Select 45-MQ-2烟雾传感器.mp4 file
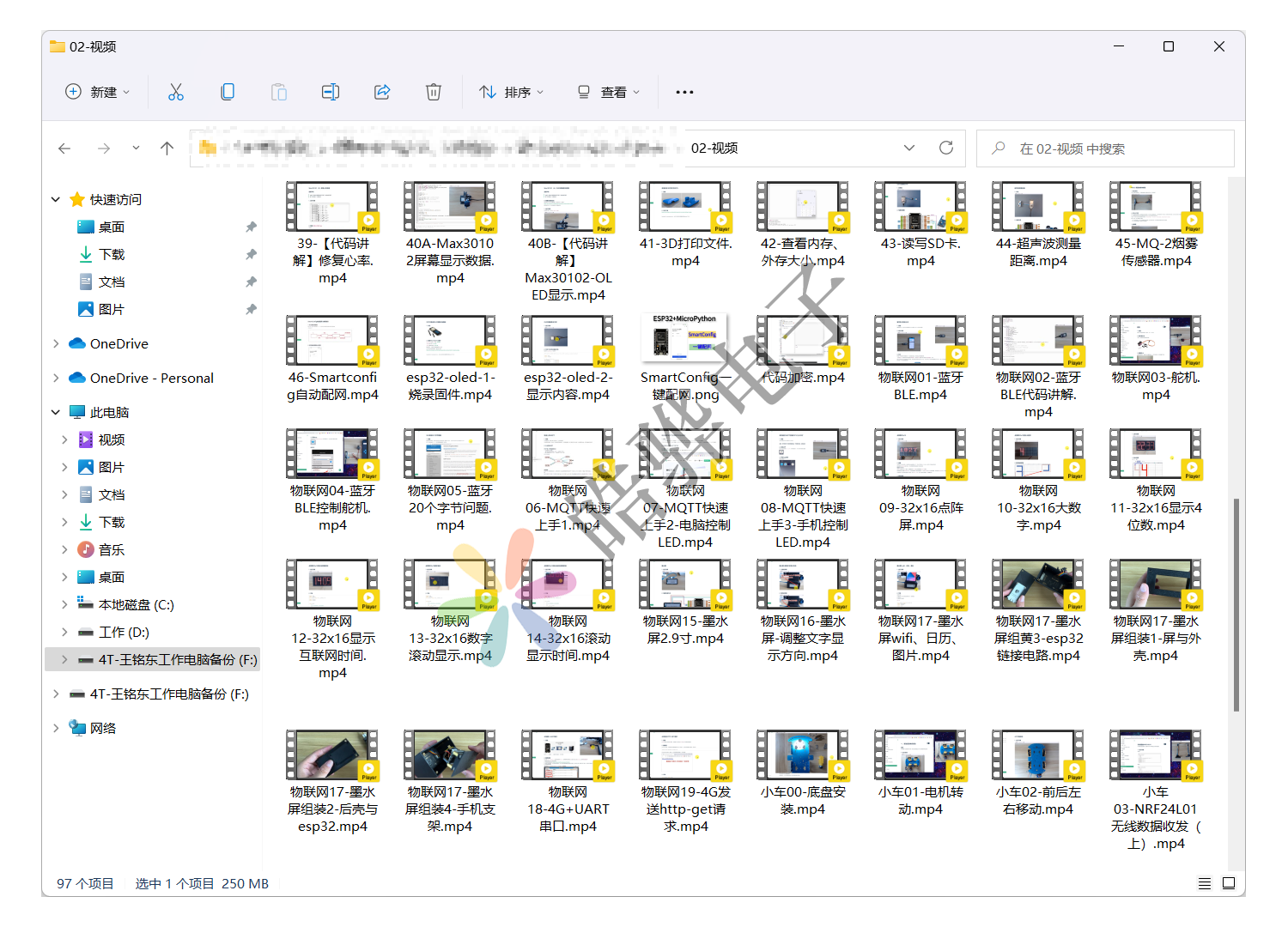This screenshot has width=1288, height=927. coord(1156,225)
